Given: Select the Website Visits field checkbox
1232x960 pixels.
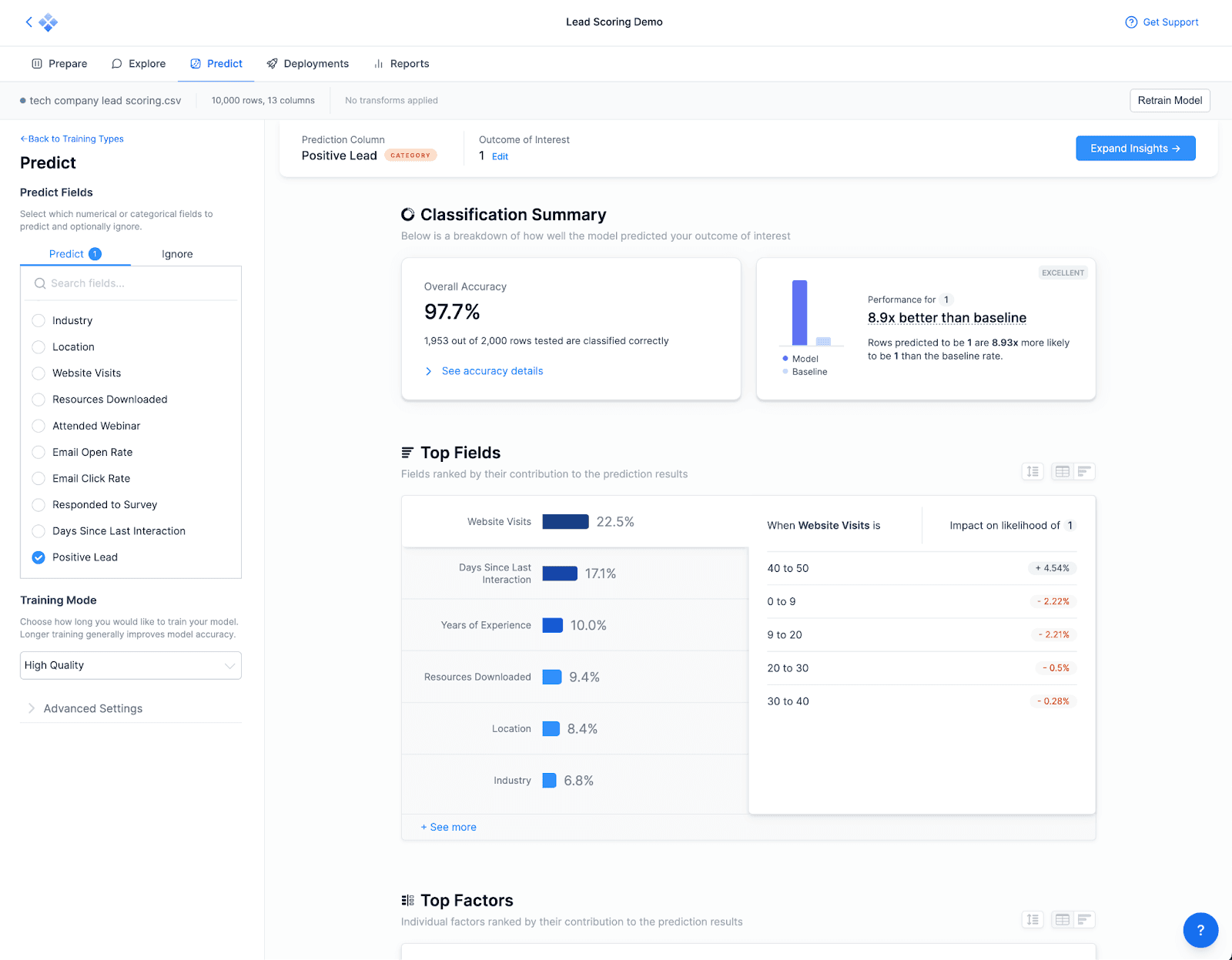Looking at the screenshot, I should [38, 373].
